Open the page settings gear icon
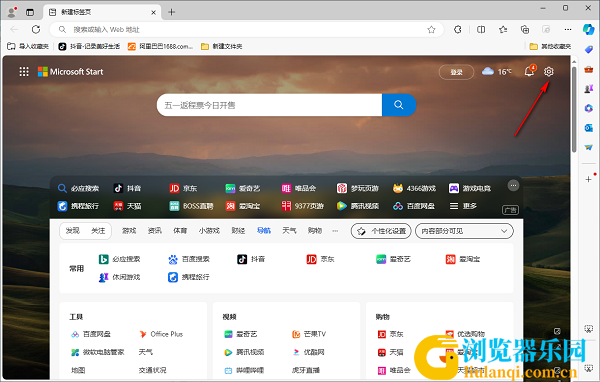The image size is (600, 382). pyautogui.click(x=548, y=72)
